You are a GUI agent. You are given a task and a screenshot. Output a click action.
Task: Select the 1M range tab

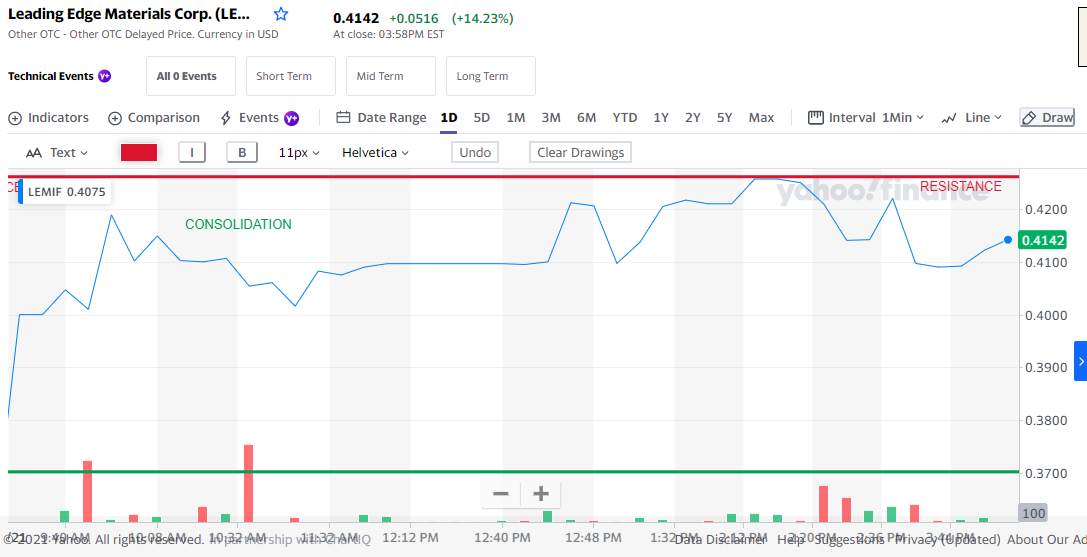pyautogui.click(x=516, y=117)
